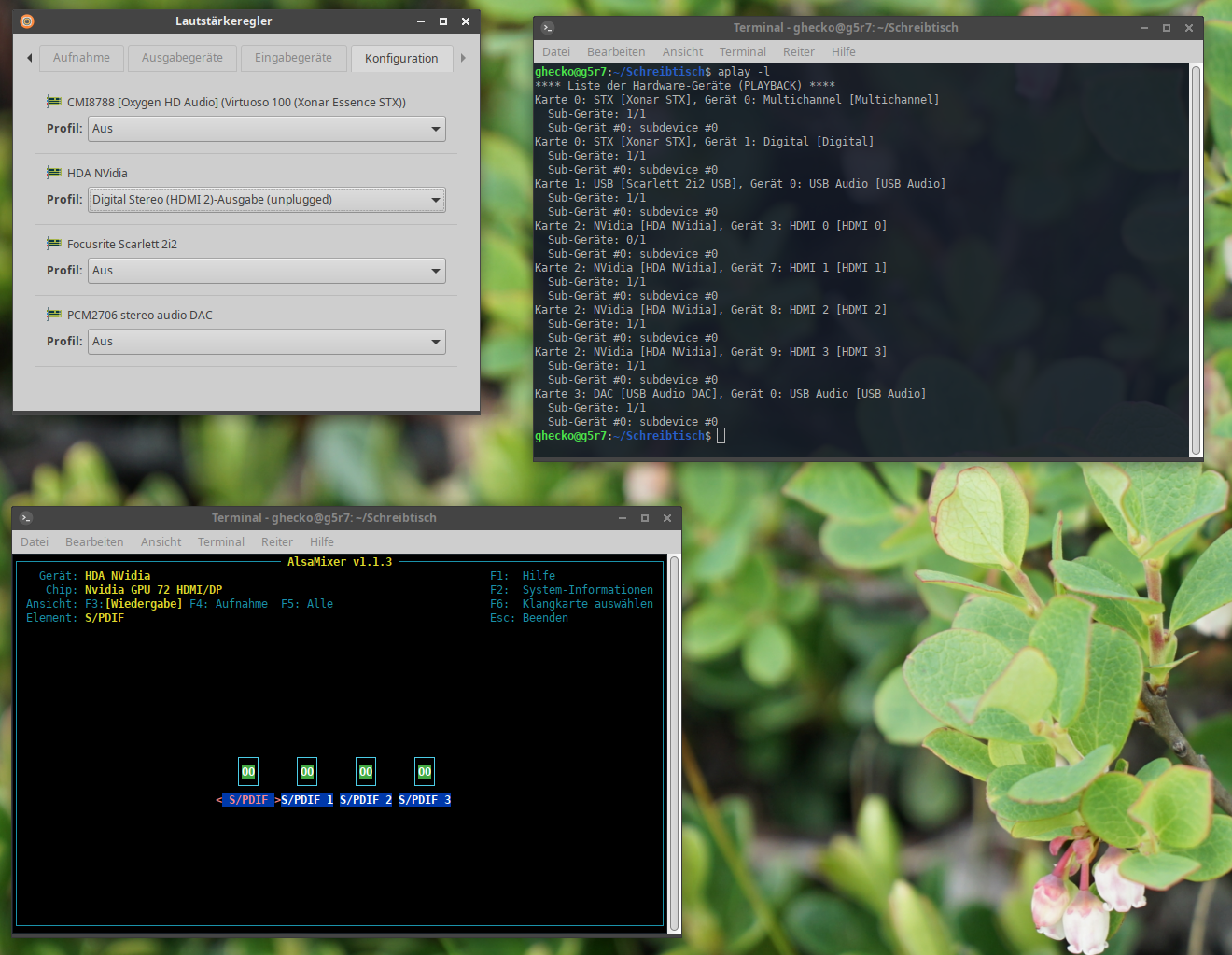
Task: Click the 'F3:[Wiedergabe]' view option
Action: click(x=133, y=604)
